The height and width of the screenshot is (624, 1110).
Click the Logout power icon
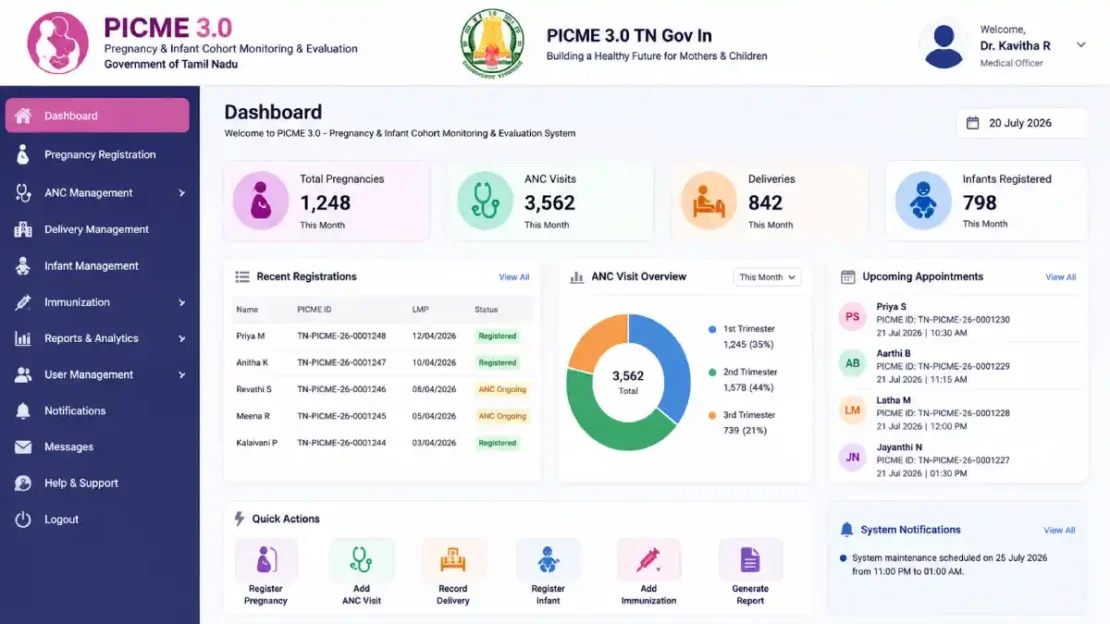pos(23,519)
